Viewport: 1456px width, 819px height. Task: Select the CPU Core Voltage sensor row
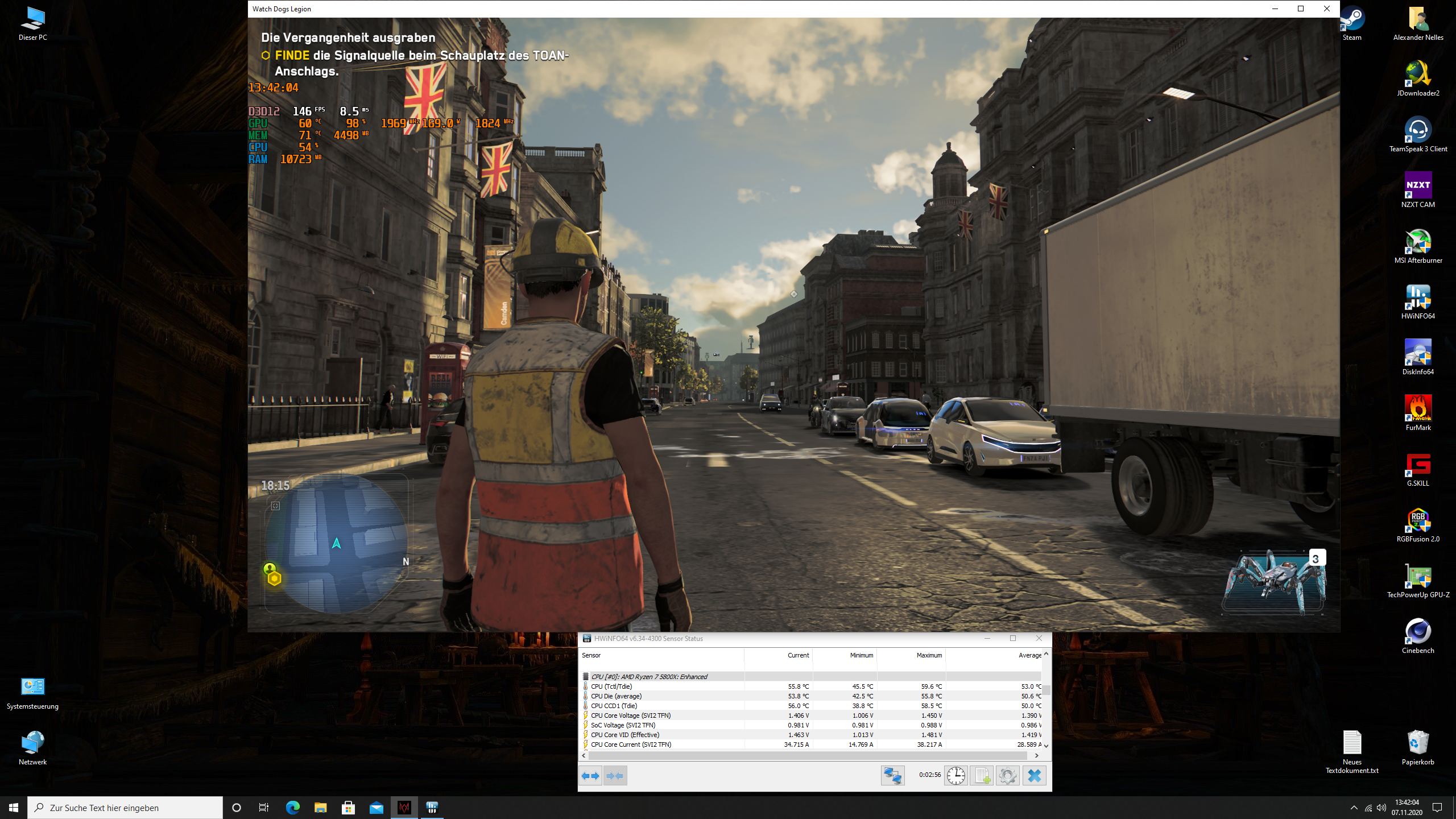pyautogui.click(x=631, y=715)
